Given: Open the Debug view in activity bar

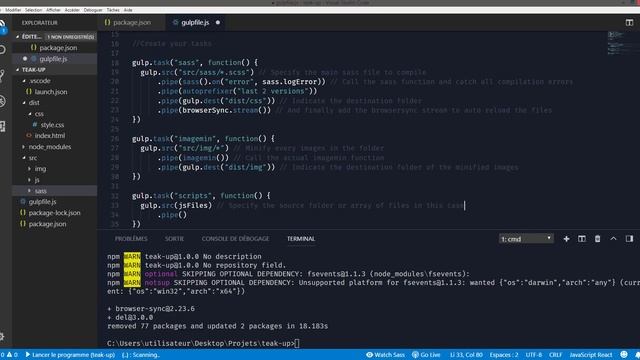Looking at the screenshot, I should [2, 101].
